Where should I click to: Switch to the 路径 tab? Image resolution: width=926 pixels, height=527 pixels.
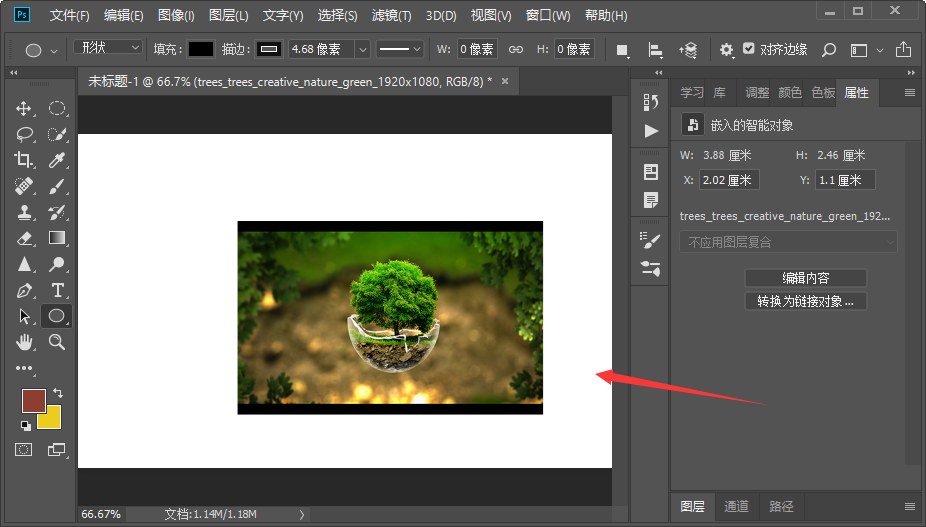tap(781, 506)
